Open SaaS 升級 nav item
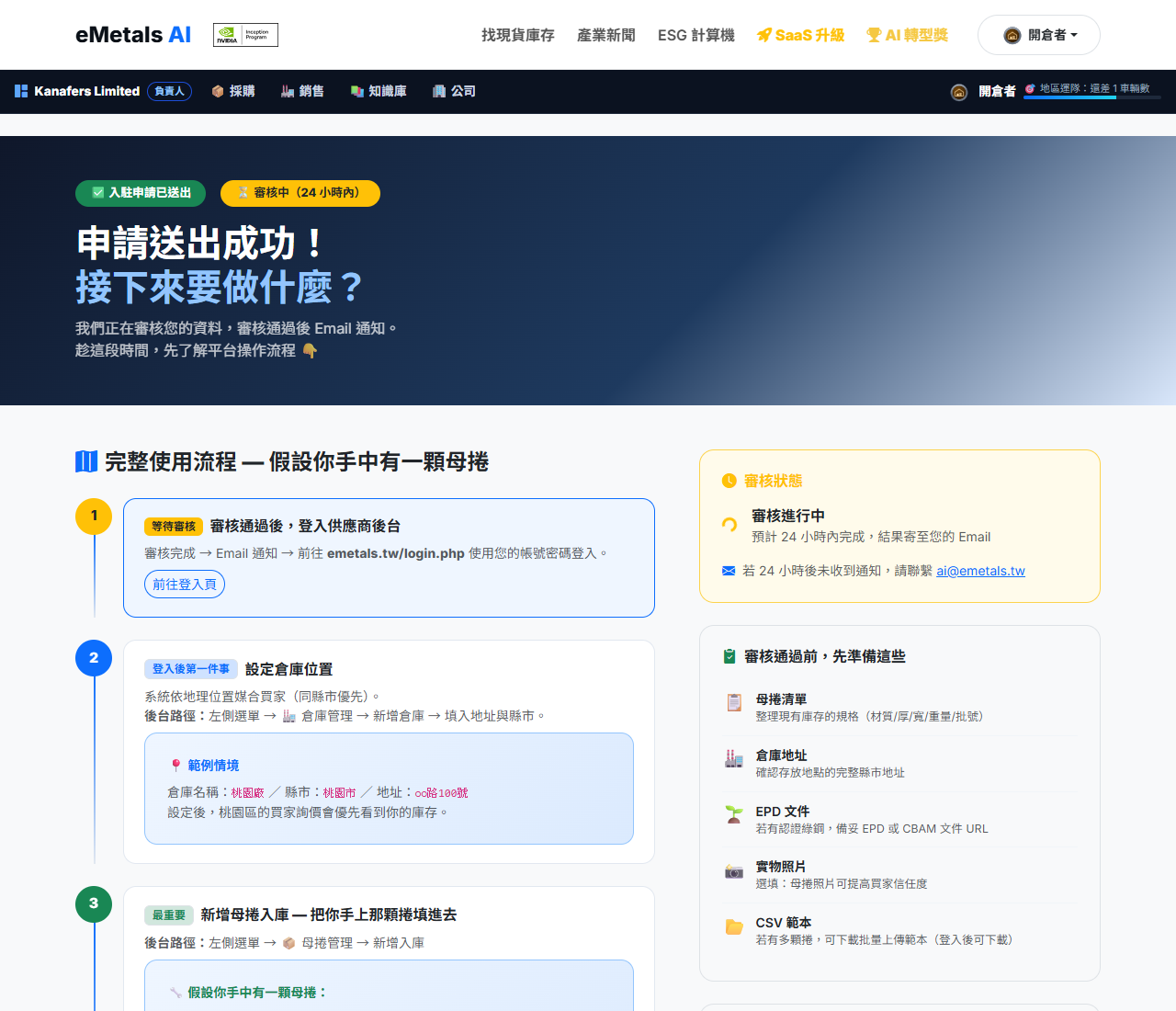 (x=800, y=35)
